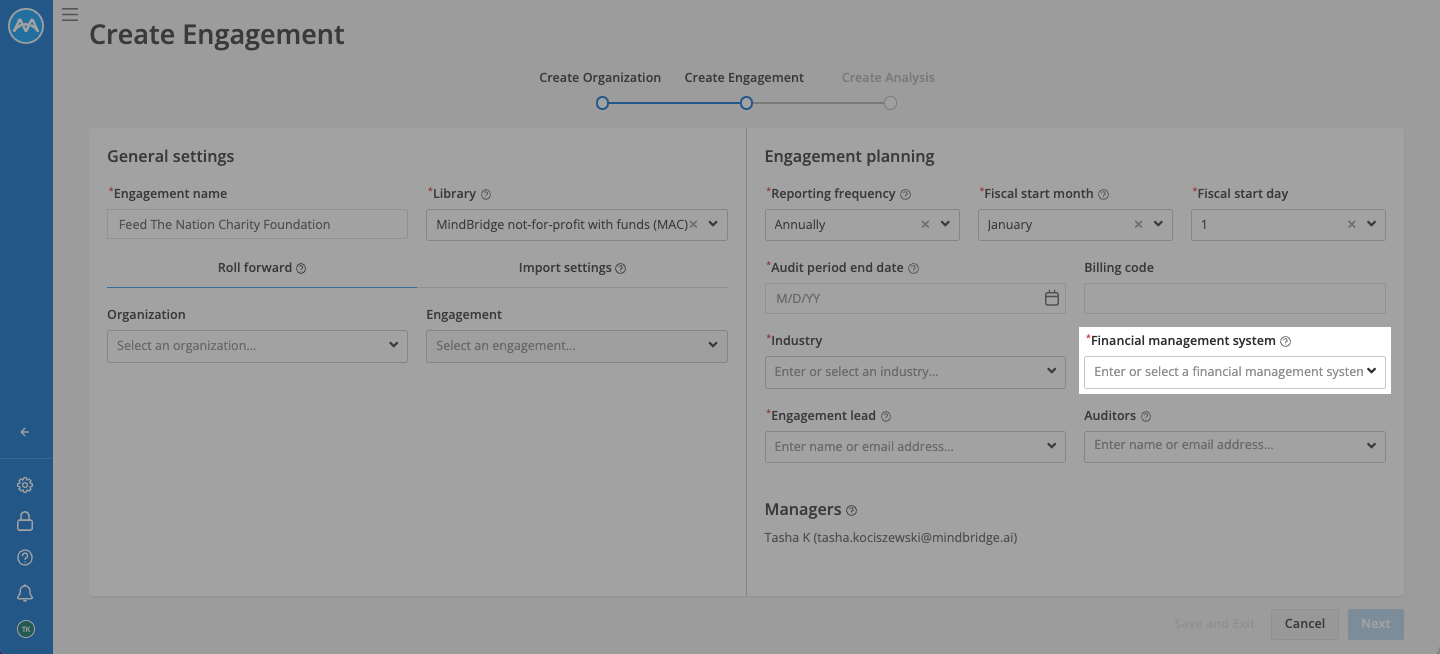Open the hamburger menu icon

coord(70,14)
